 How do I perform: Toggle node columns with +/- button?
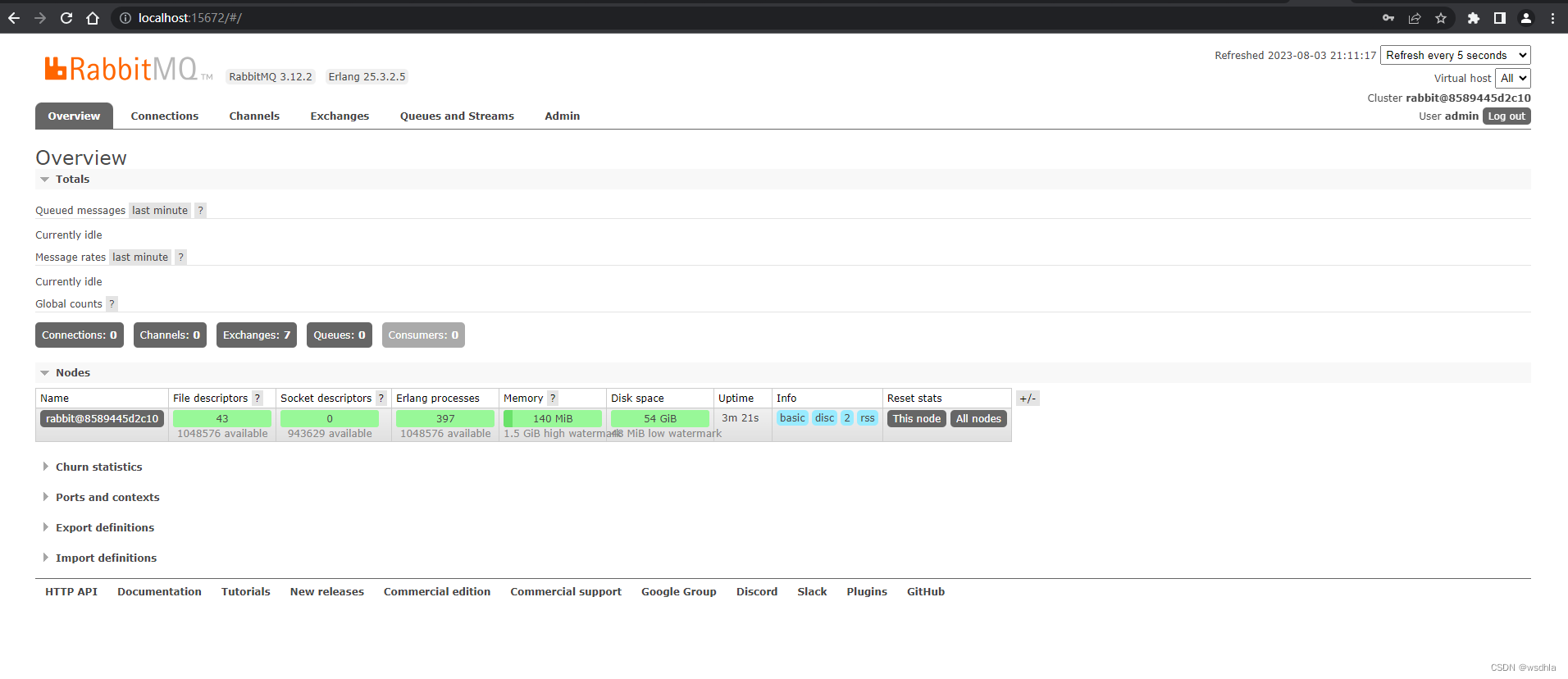click(x=1028, y=399)
